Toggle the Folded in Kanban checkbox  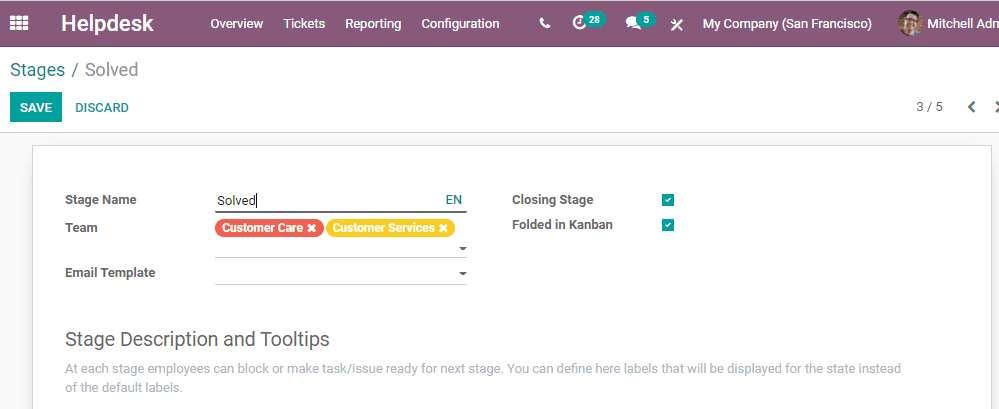(x=668, y=225)
